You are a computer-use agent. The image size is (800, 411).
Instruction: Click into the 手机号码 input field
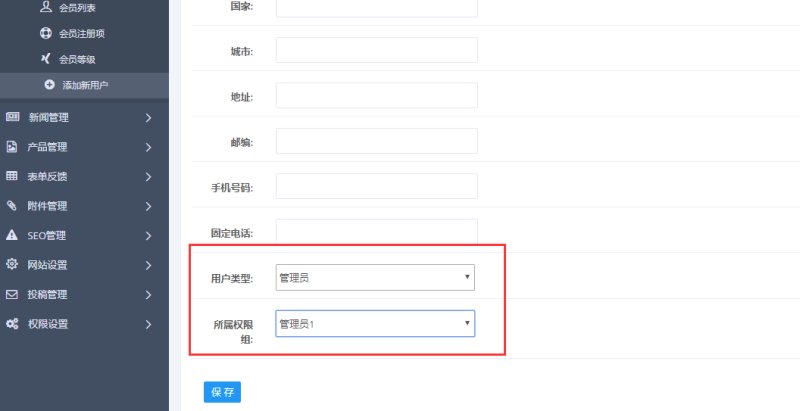(x=376, y=186)
